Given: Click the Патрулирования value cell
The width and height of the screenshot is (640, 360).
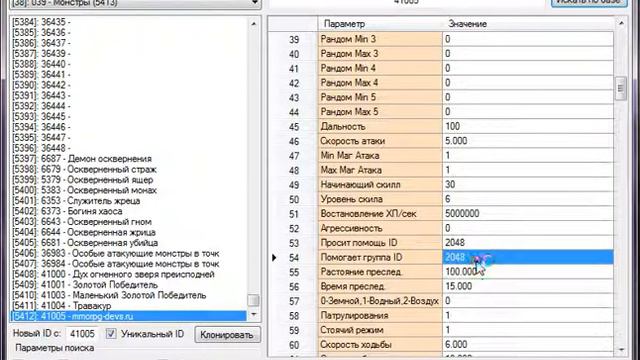Looking at the screenshot, I should coord(528,316).
